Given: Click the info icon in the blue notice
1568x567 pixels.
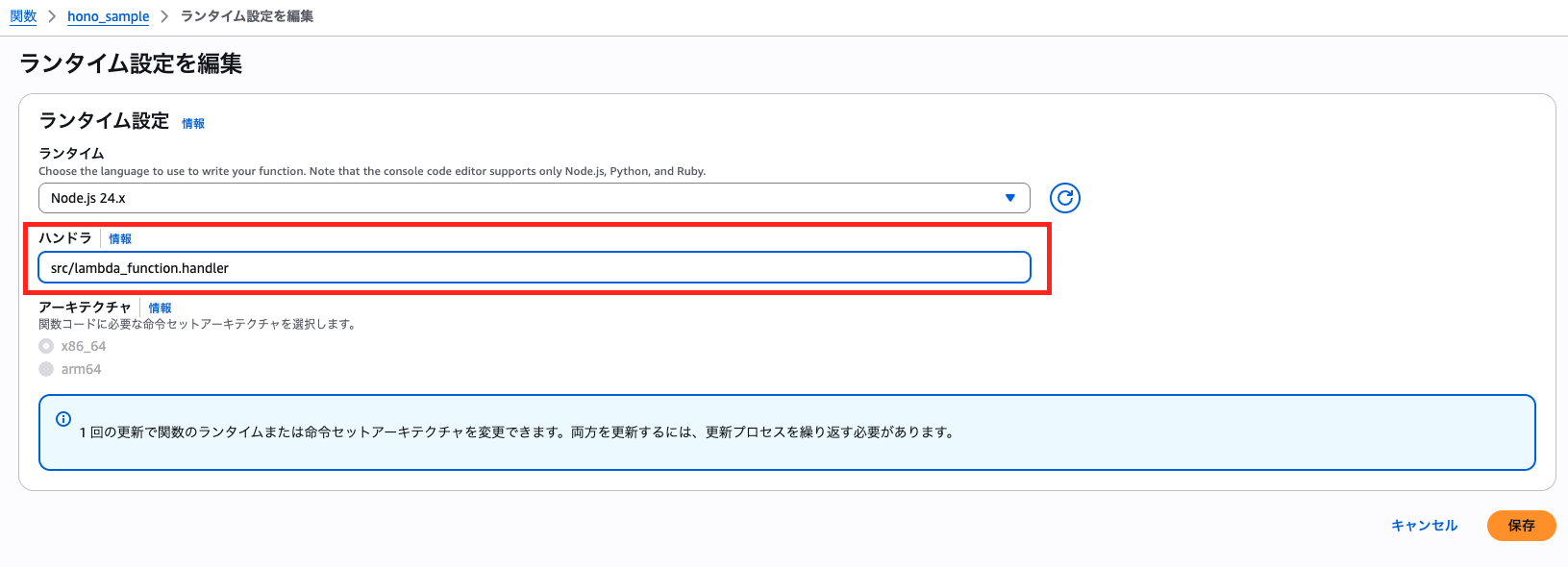Looking at the screenshot, I should pyautogui.click(x=63, y=419).
